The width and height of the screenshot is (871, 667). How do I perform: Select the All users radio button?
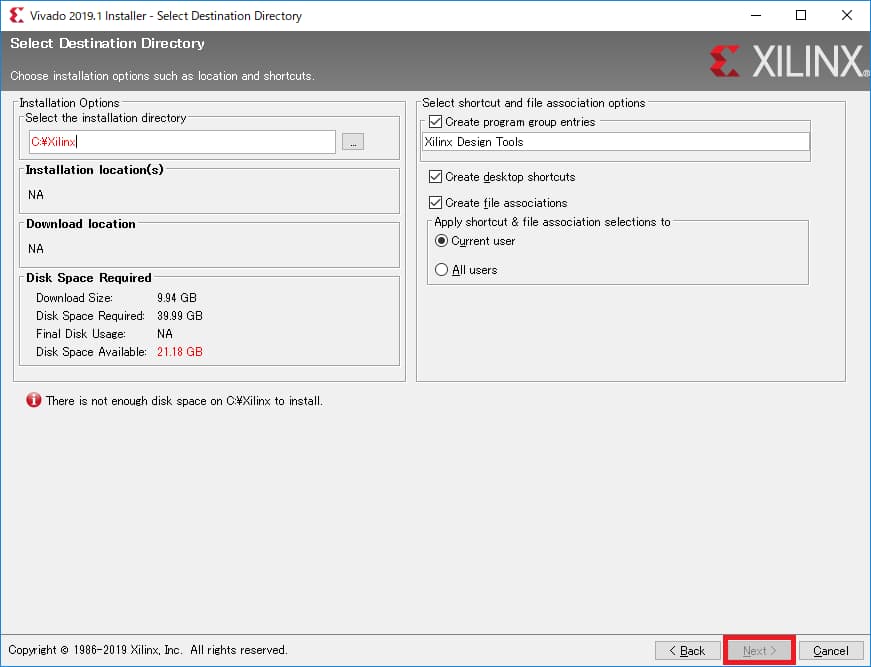(441, 270)
